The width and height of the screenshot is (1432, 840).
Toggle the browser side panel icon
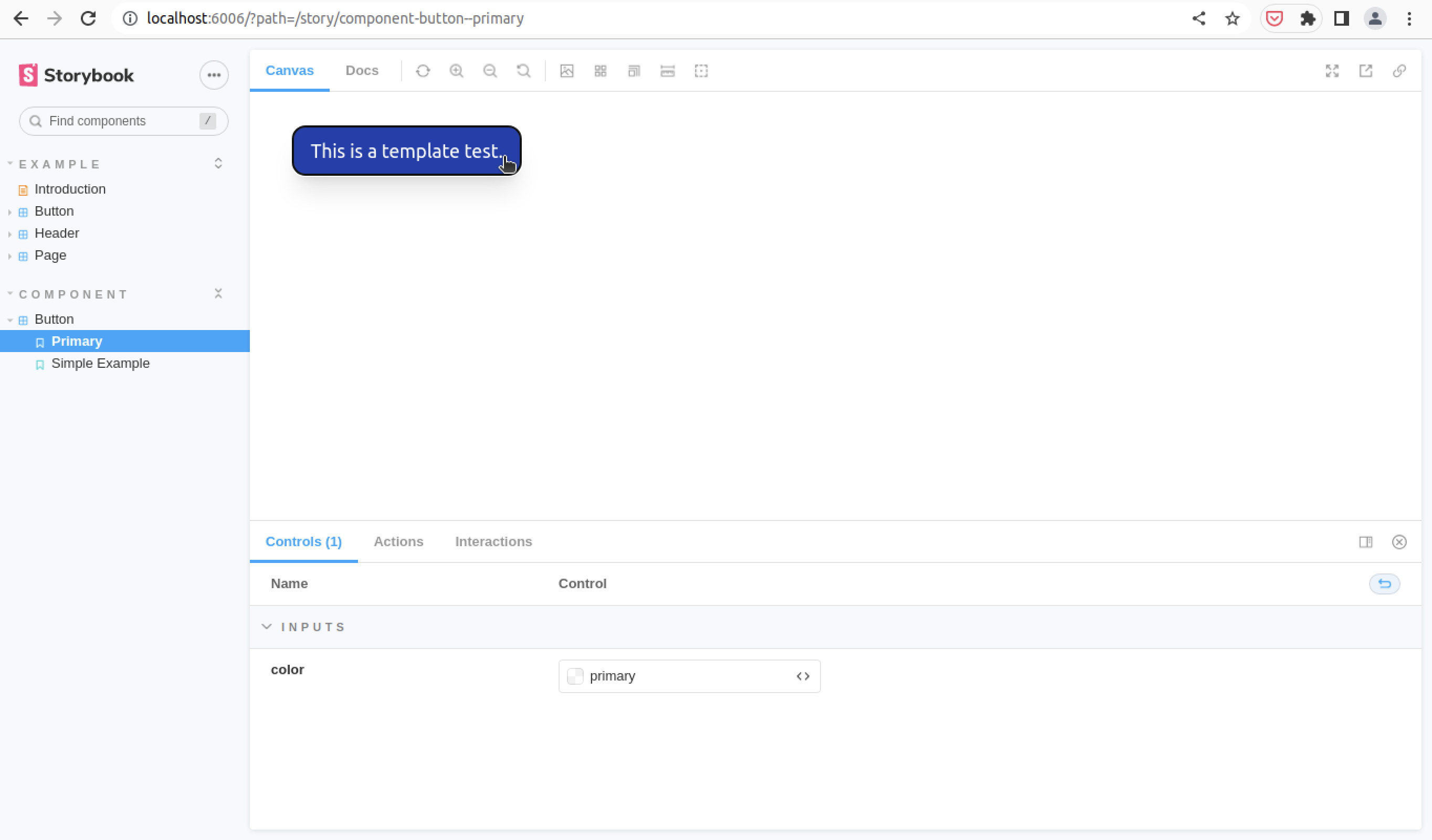click(1342, 19)
